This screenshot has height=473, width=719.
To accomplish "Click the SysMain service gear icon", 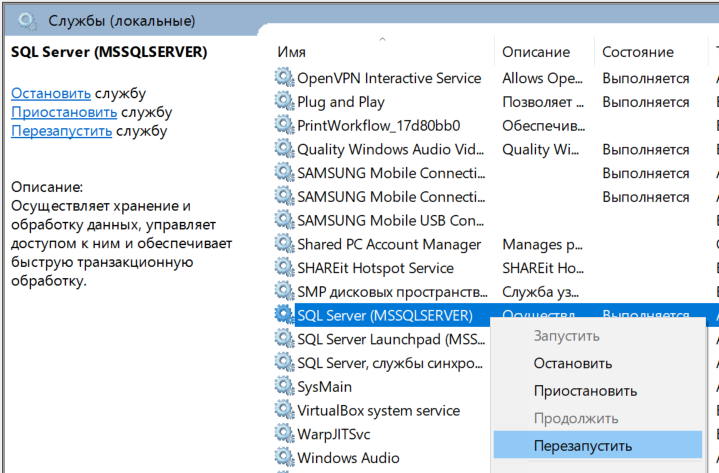I will click(x=284, y=387).
